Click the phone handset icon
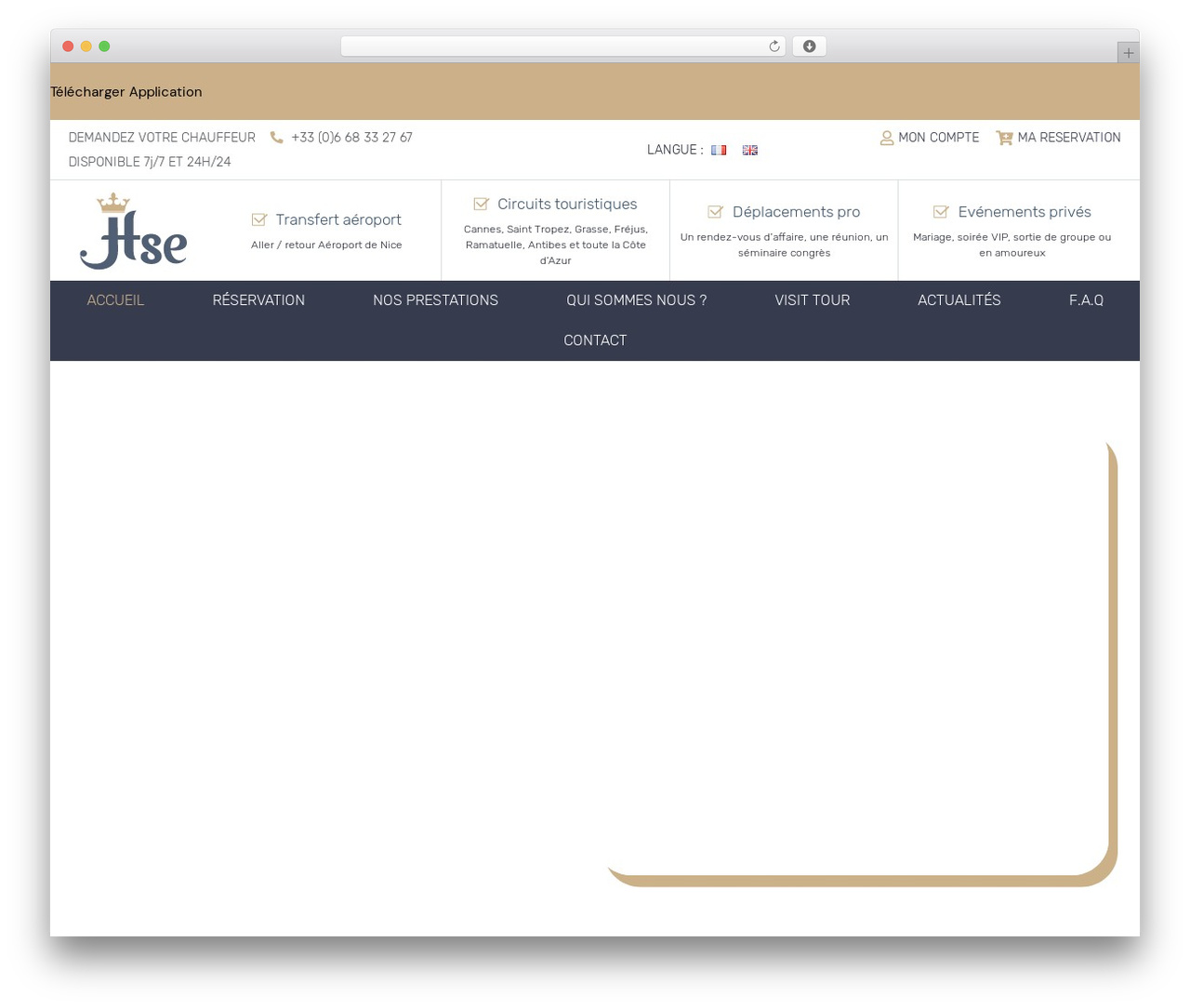The image size is (1190, 1008). click(x=277, y=138)
